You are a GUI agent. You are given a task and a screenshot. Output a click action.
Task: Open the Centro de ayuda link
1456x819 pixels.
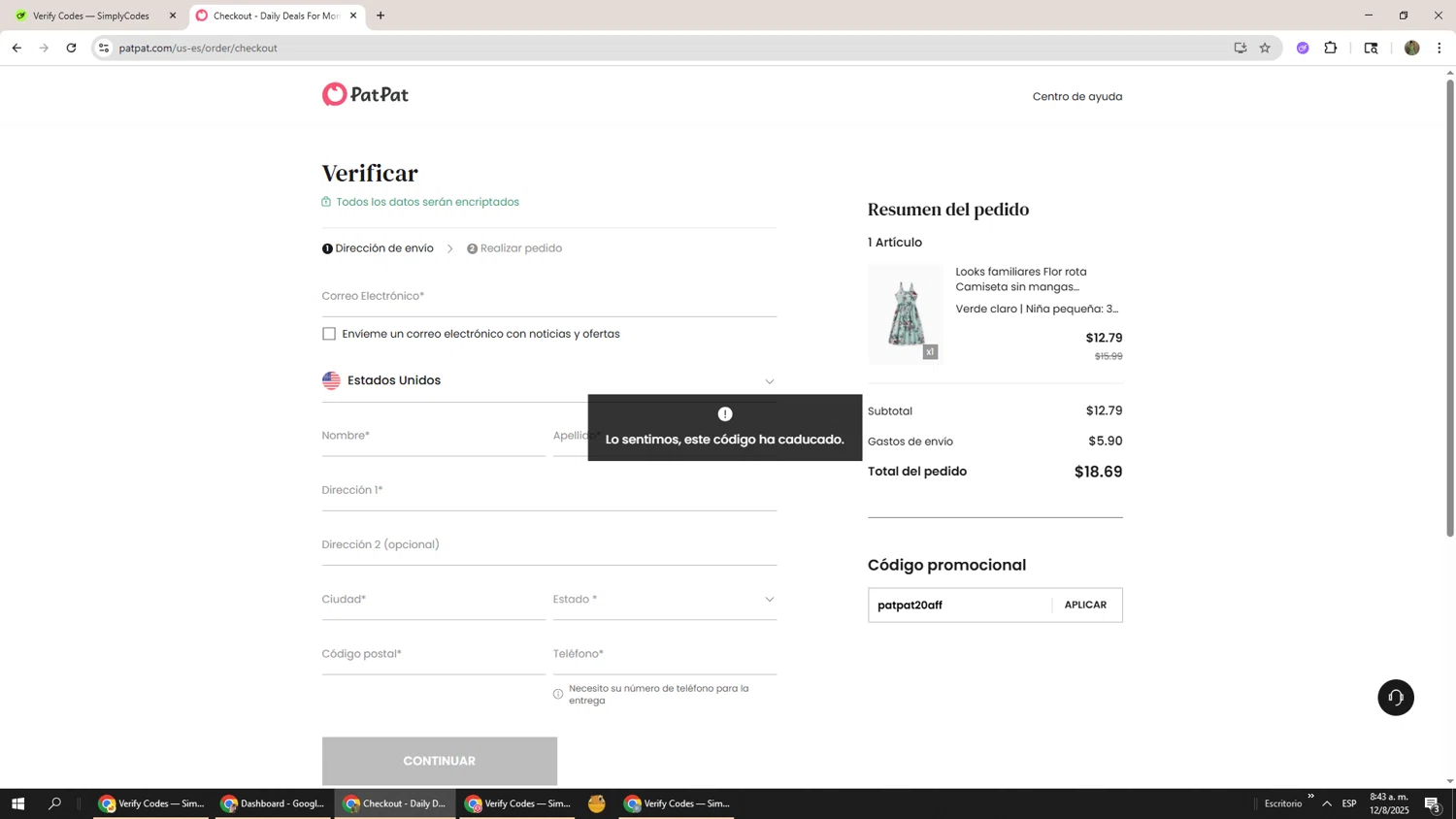1077,96
